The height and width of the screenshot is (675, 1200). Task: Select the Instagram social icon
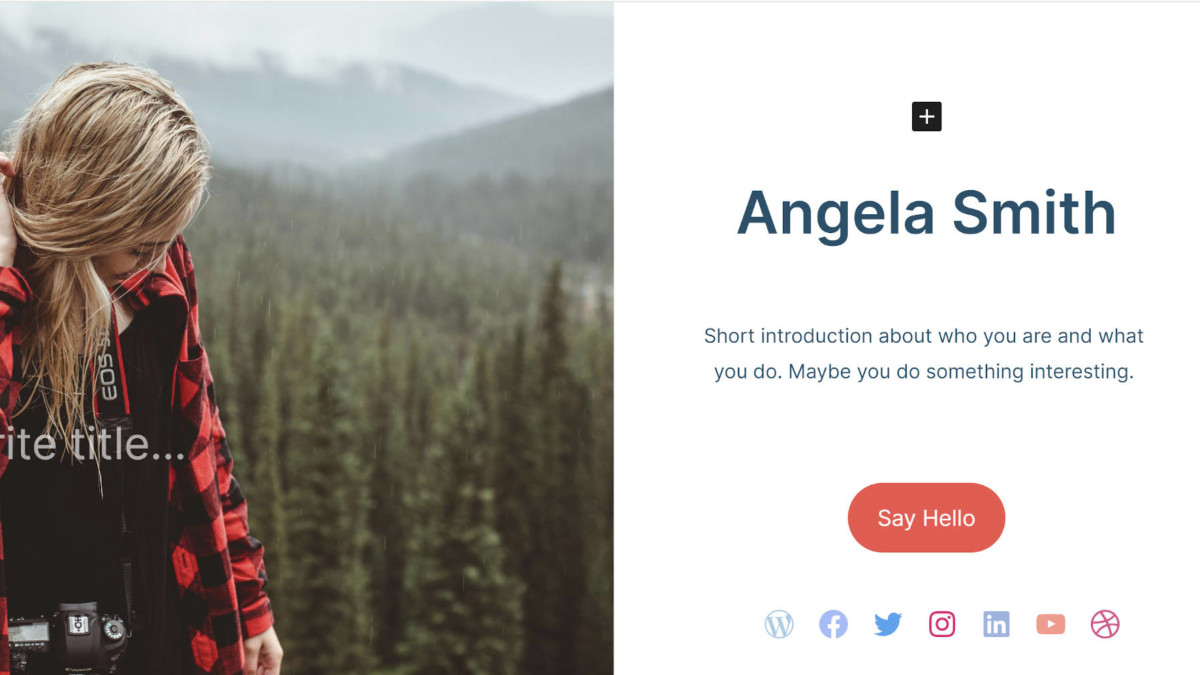click(x=942, y=624)
